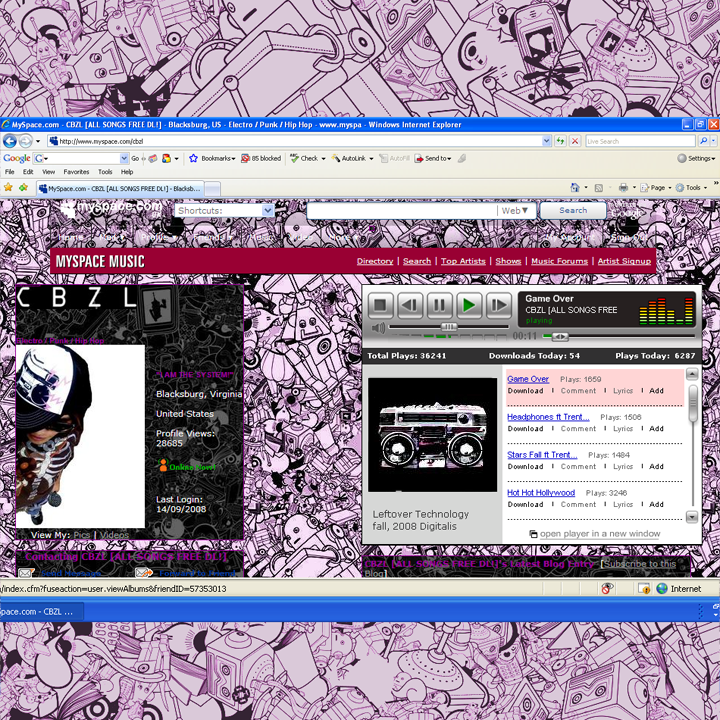Open the Tools menu in menu bar
This screenshot has height=720, width=720.
105,172
